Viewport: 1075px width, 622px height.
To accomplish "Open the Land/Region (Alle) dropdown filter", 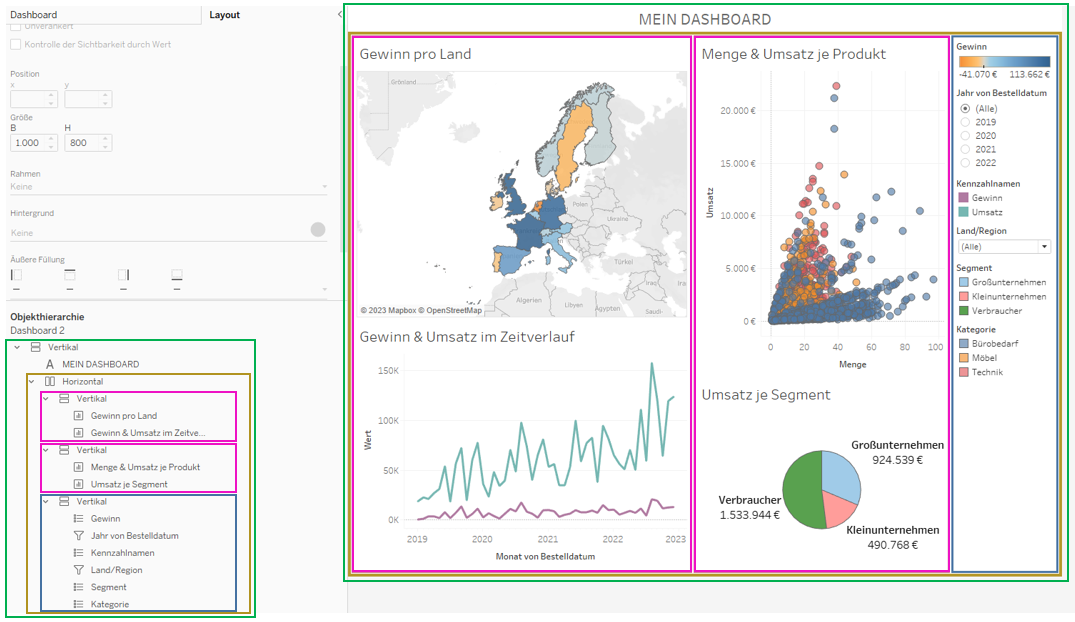I will [x=1003, y=246].
